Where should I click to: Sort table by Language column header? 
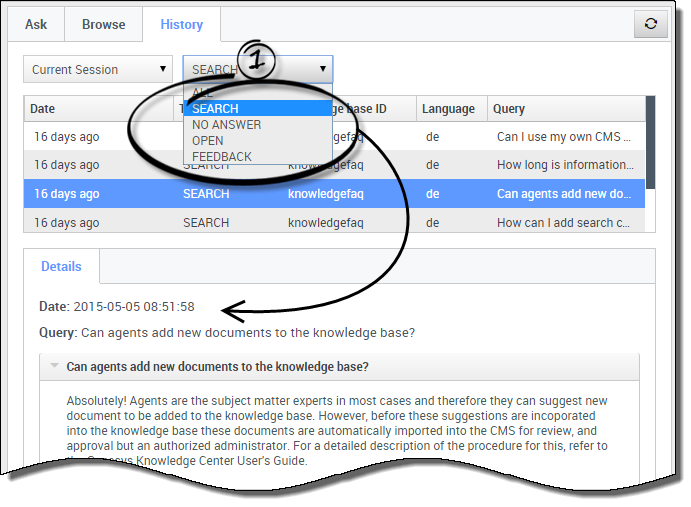(x=450, y=109)
